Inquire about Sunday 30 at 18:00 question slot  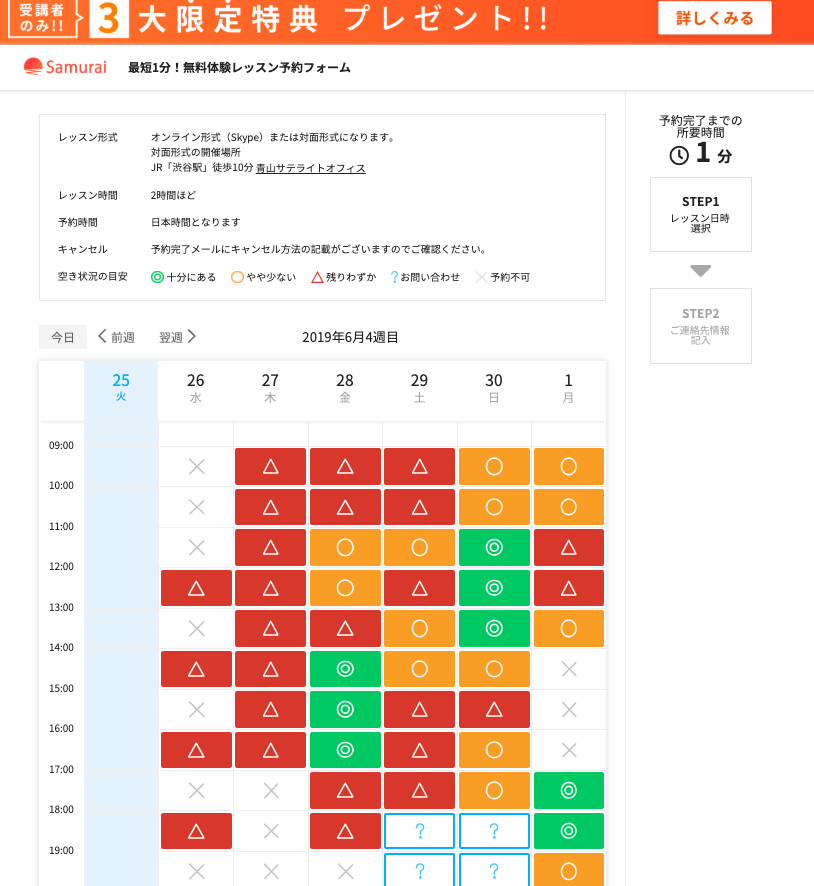(x=494, y=831)
